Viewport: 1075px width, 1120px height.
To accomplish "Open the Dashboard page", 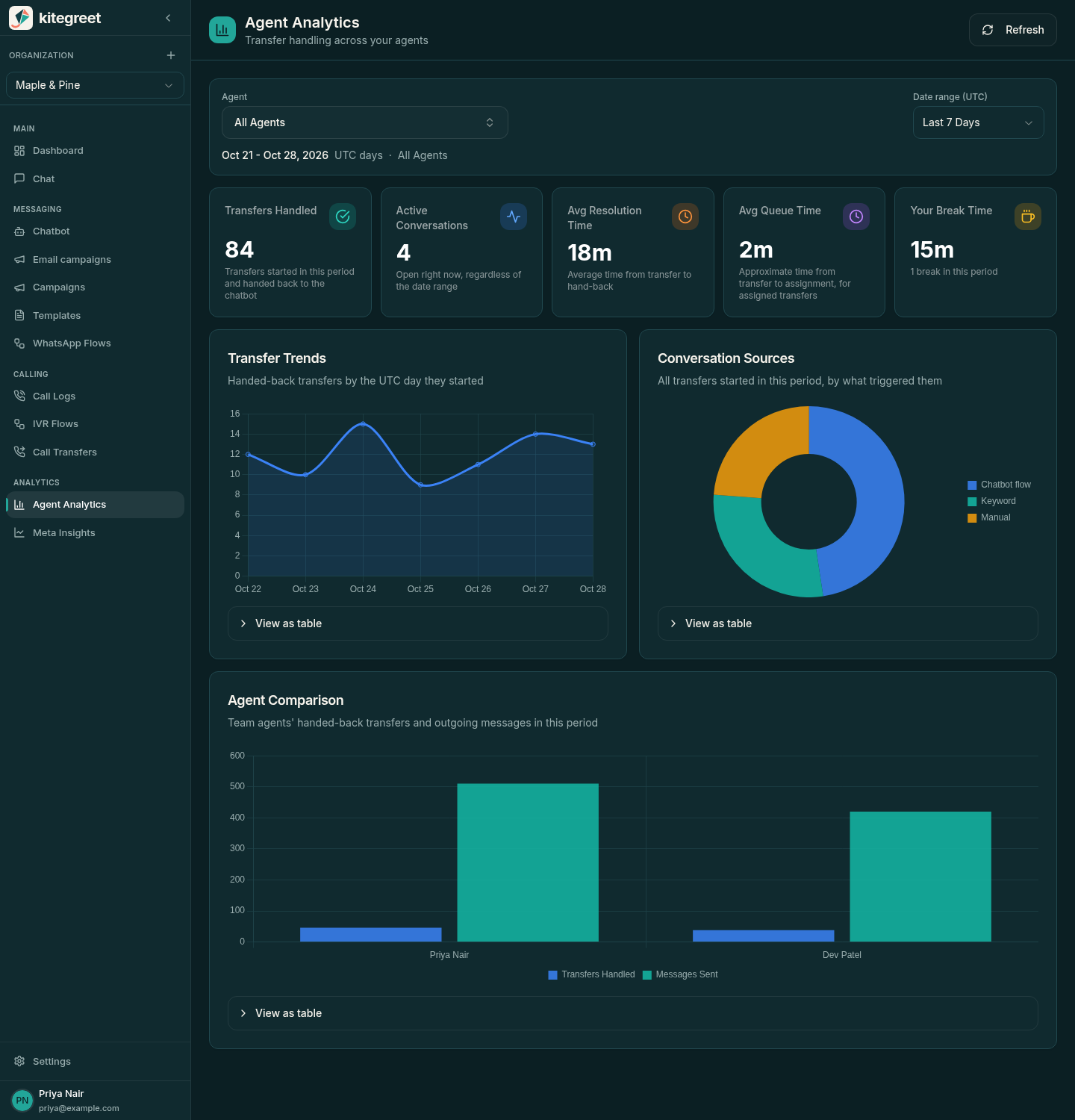I will pyautogui.click(x=95, y=151).
